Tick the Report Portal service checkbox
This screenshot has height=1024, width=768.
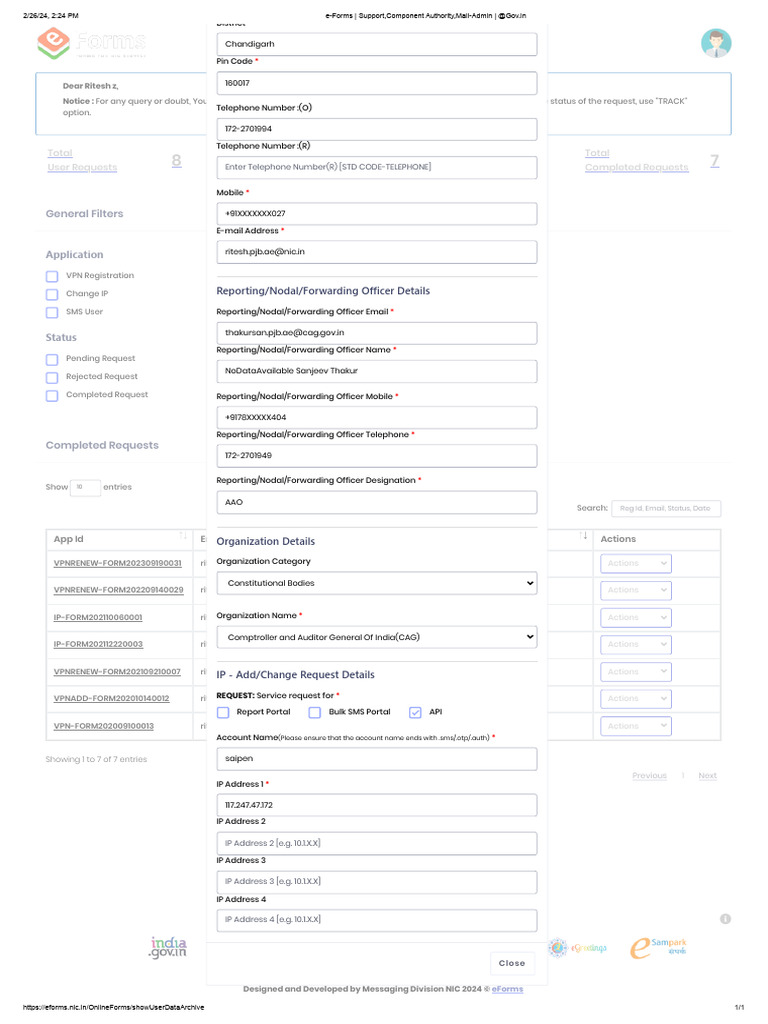pos(223,712)
